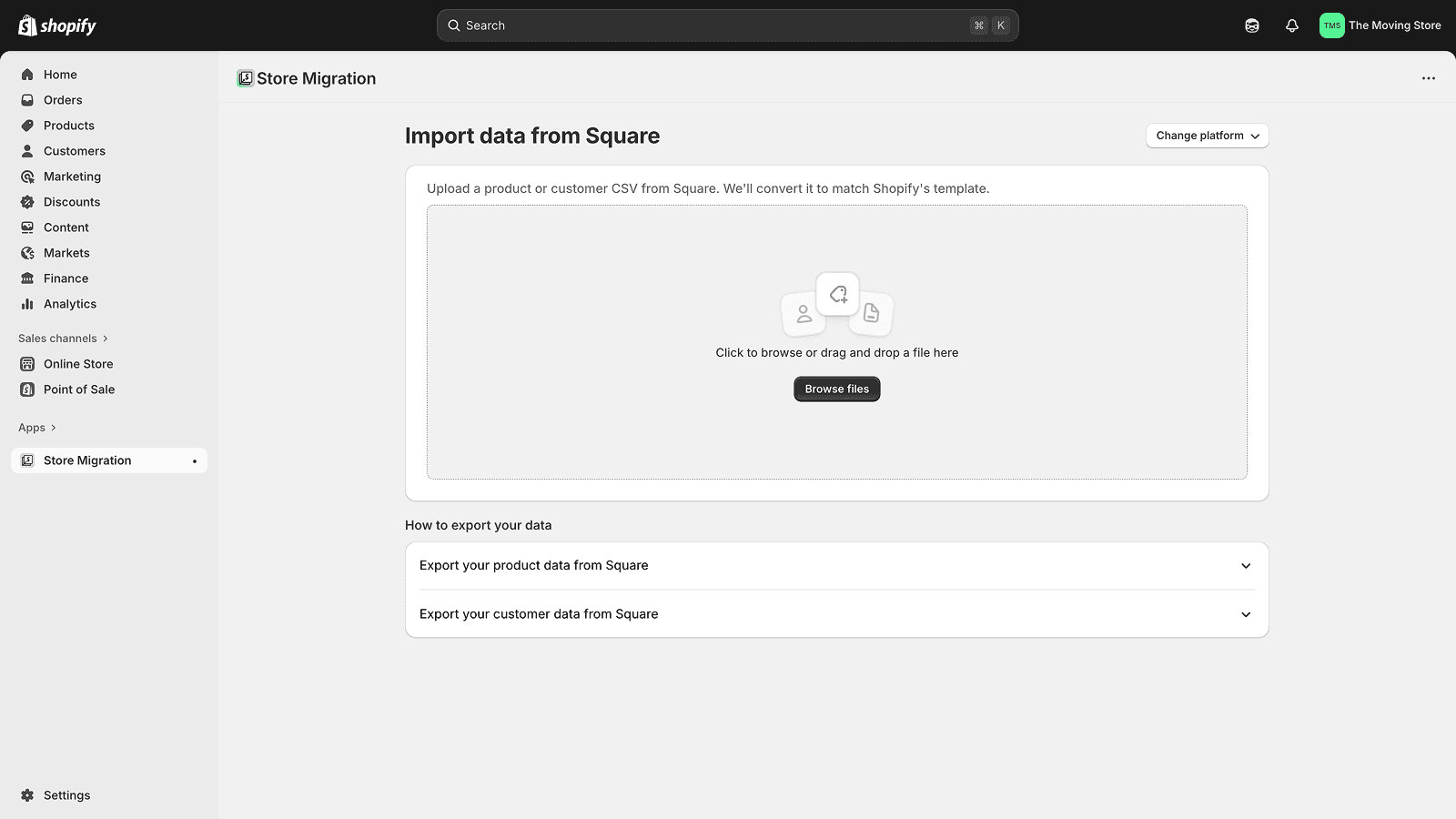Click the Point of Sale icon

(27, 389)
